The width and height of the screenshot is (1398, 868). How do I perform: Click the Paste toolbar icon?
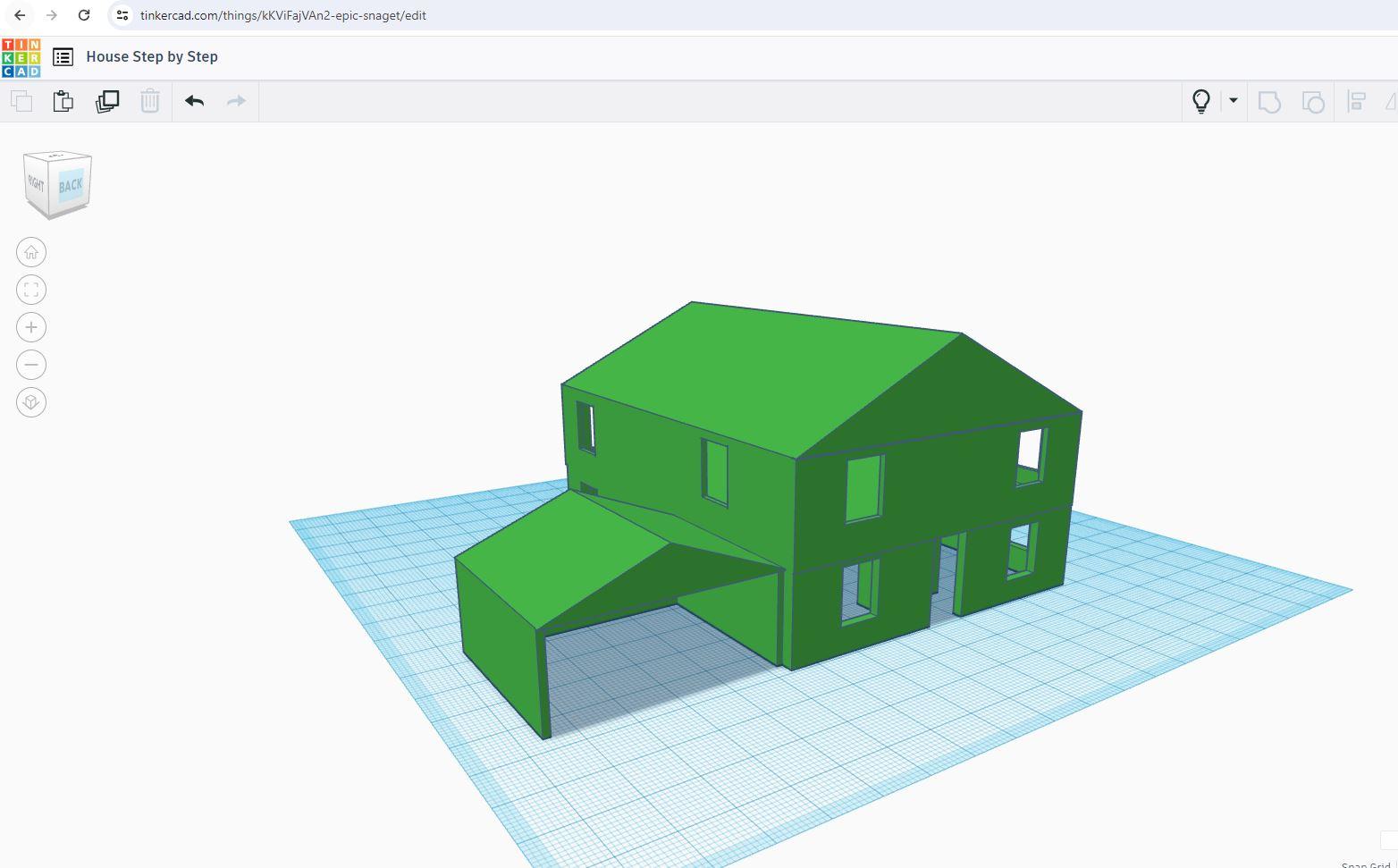(63, 101)
